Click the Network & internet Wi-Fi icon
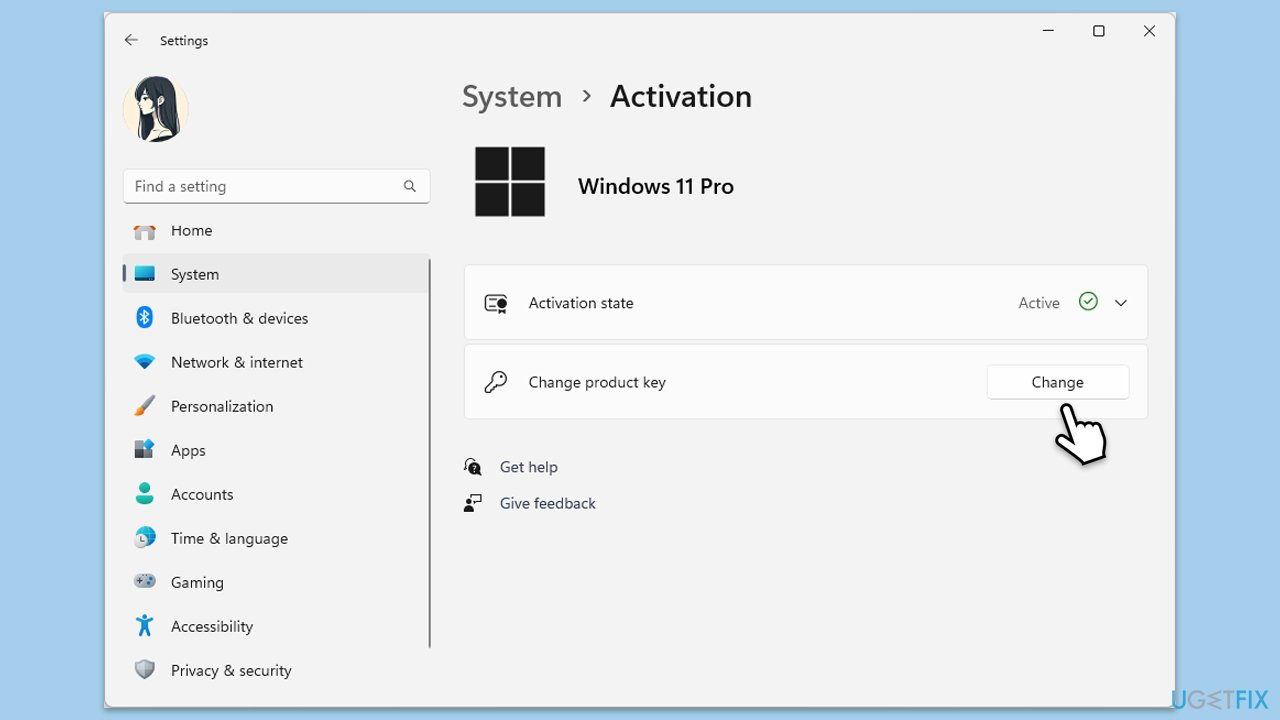1280x720 pixels. tap(144, 362)
